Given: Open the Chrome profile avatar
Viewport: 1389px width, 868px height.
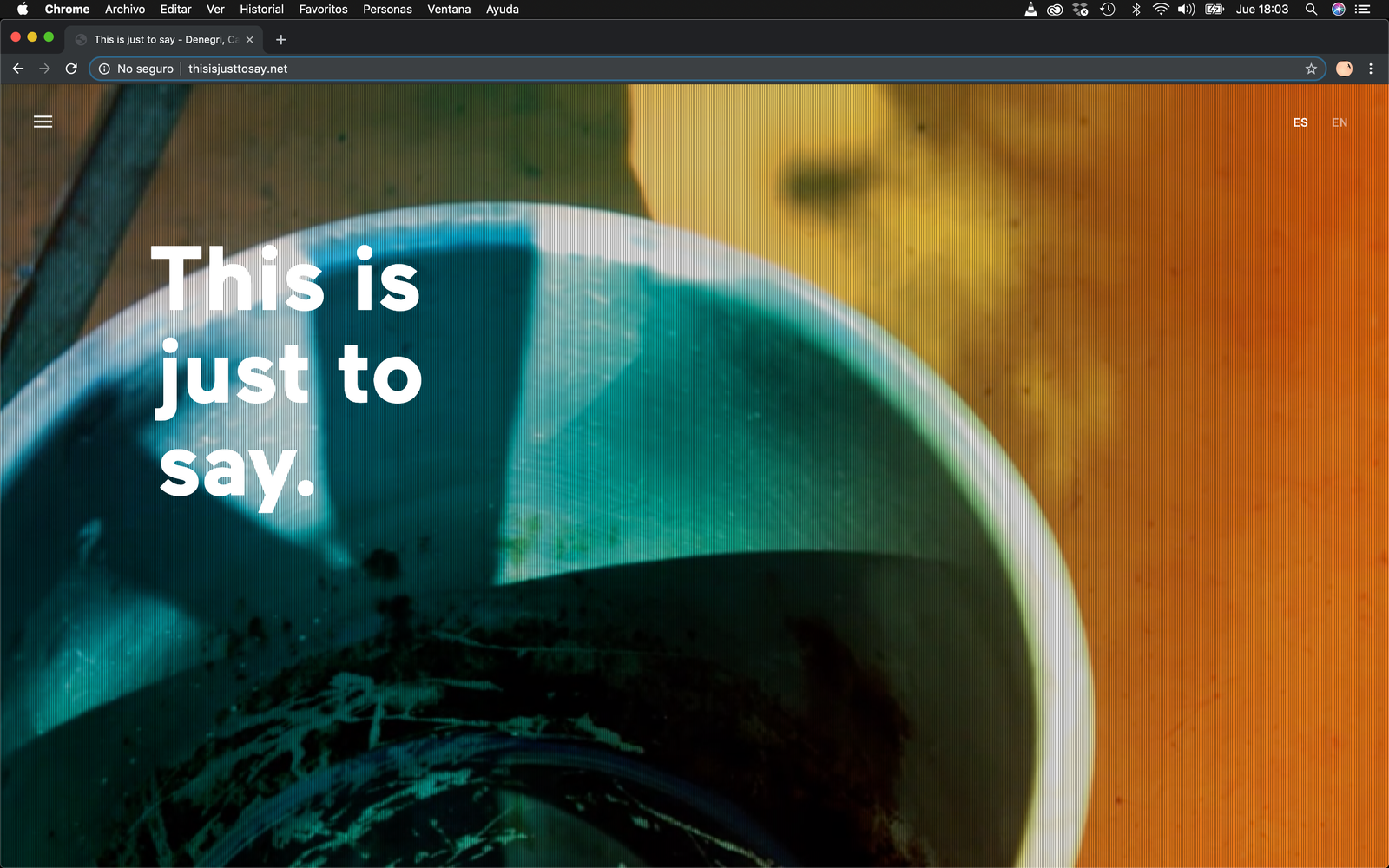Looking at the screenshot, I should 1344,69.
